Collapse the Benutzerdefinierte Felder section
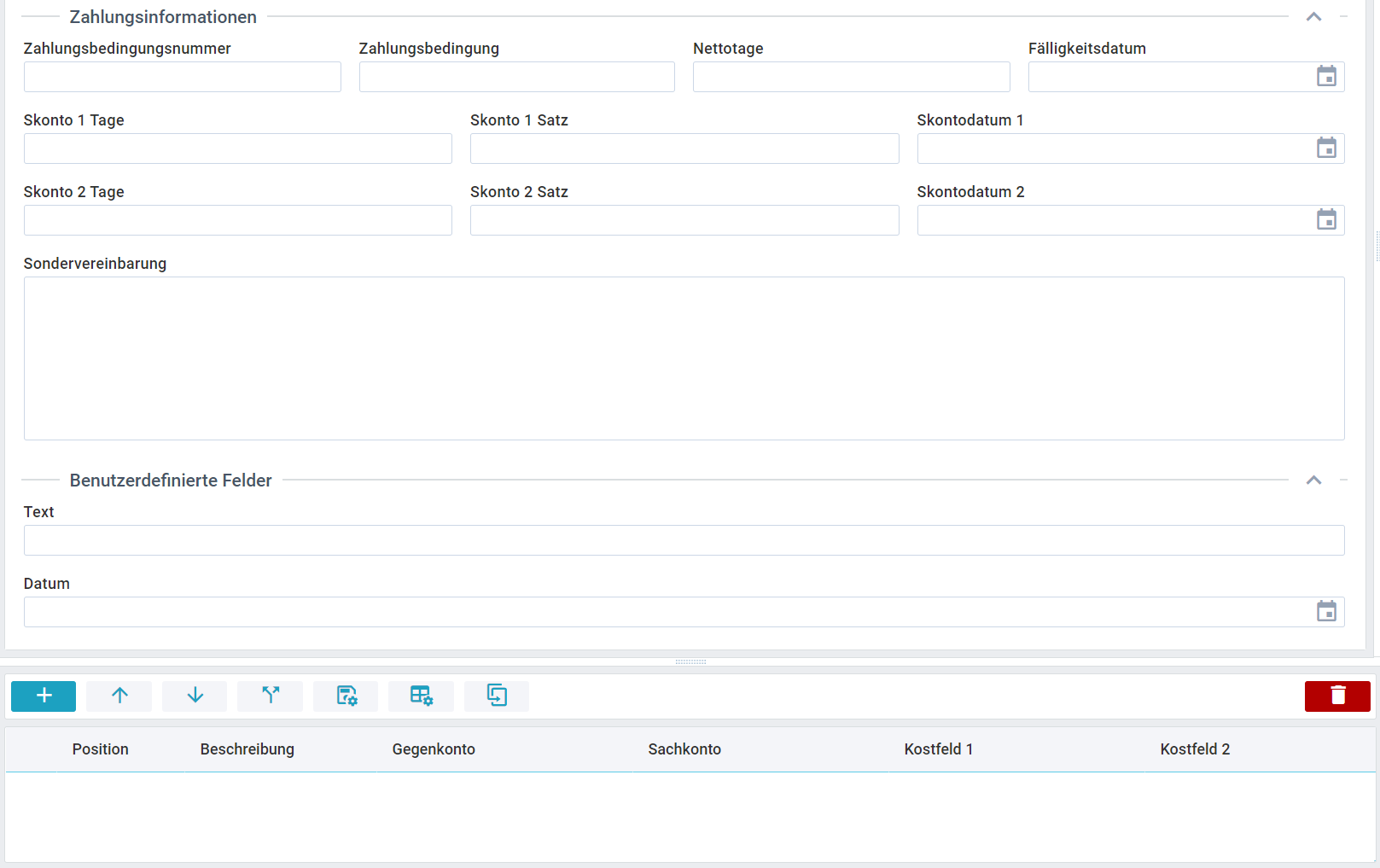1380x868 pixels. pyautogui.click(x=1313, y=481)
